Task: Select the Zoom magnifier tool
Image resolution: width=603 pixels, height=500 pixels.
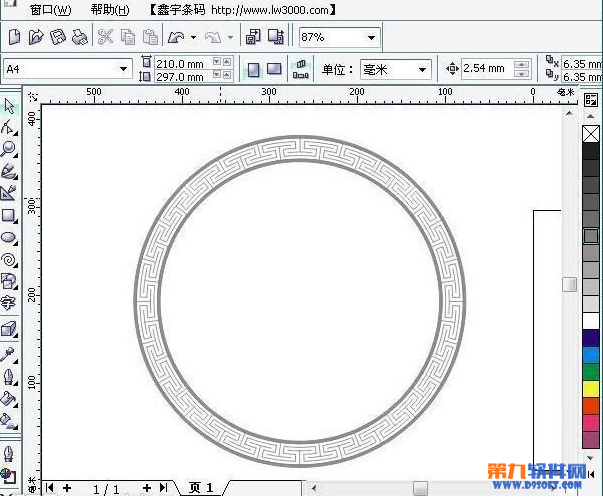Action: point(8,149)
